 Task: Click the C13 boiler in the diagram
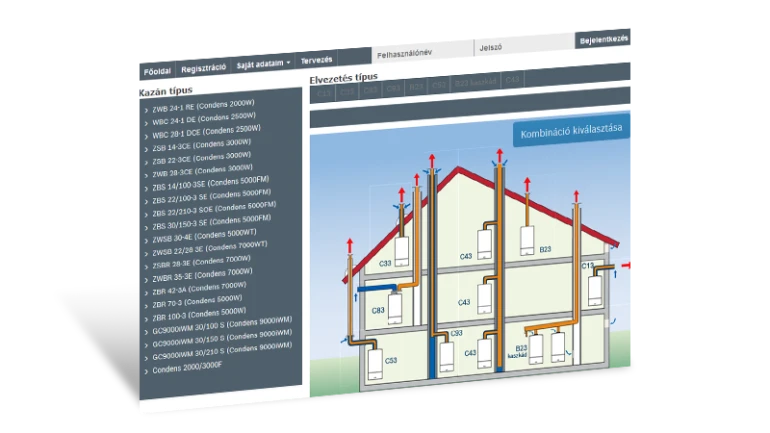coord(595,291)
